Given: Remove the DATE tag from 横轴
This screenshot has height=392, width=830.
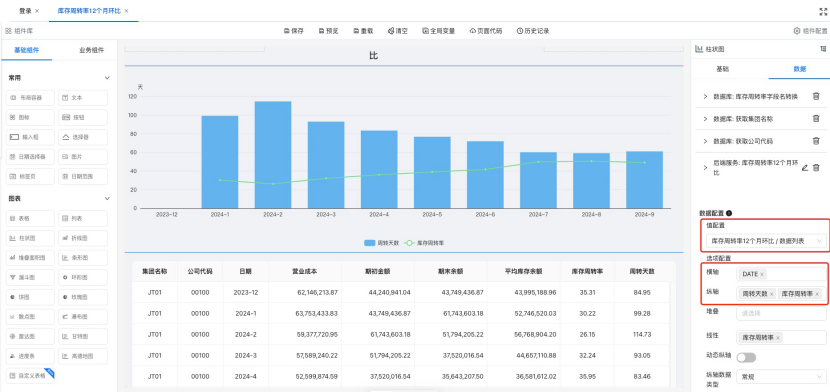Looking at the screenshot, I should click(762, 274).
